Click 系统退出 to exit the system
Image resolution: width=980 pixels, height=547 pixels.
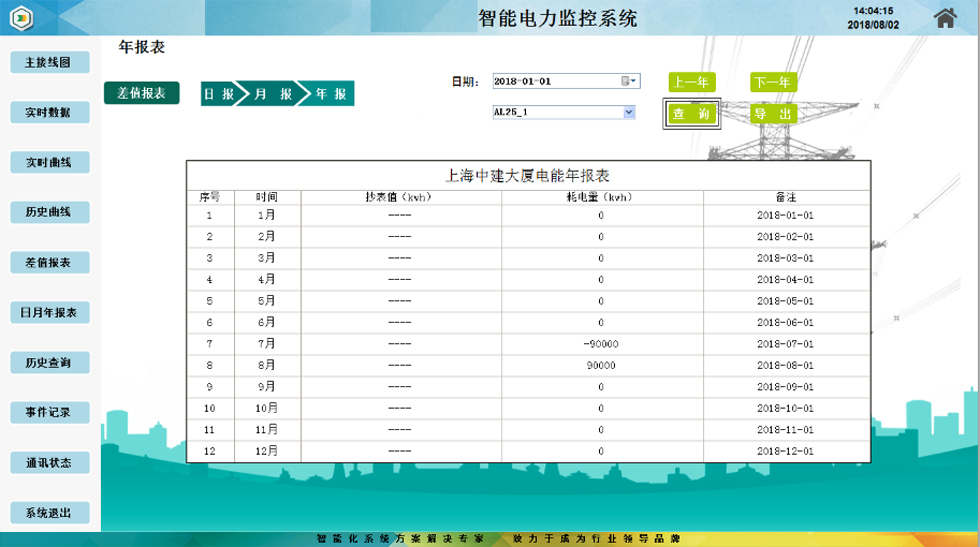click(x=49, y=513)
